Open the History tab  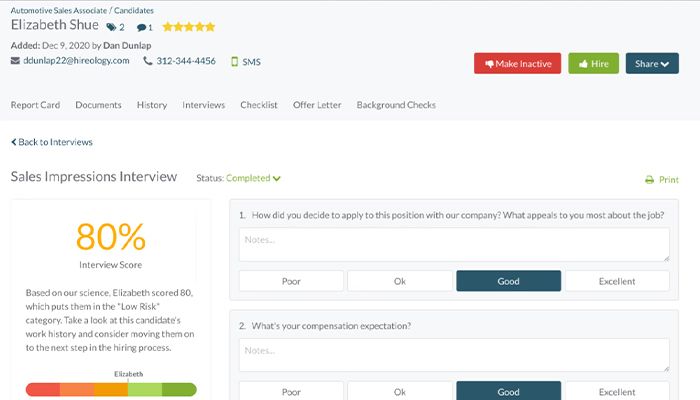tap(152, 105)
